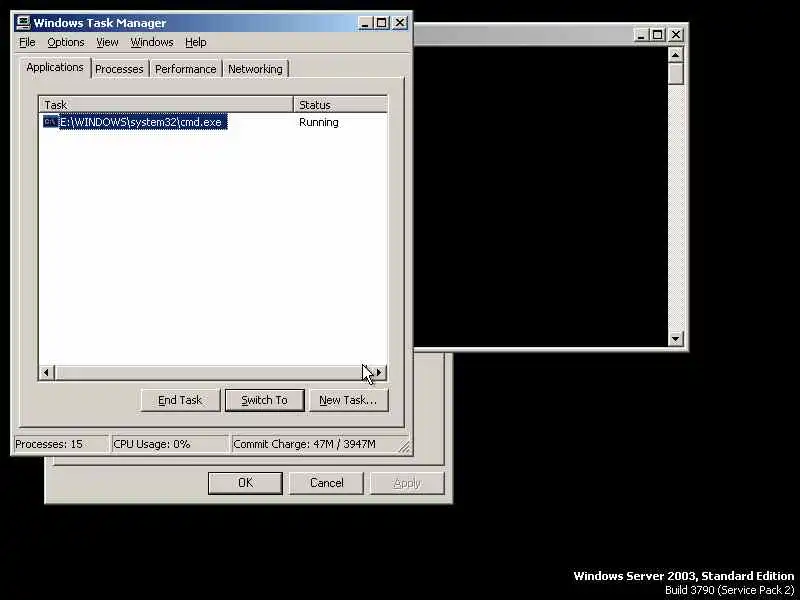Click up arrow of console window scrollbar
Screen dimensions: 800x600
[676, 55]
